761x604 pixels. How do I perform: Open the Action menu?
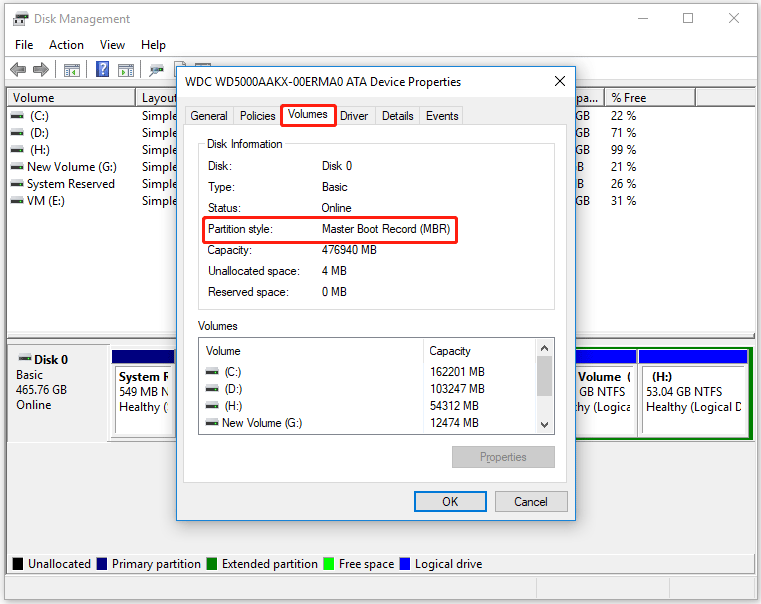(66, 45)
